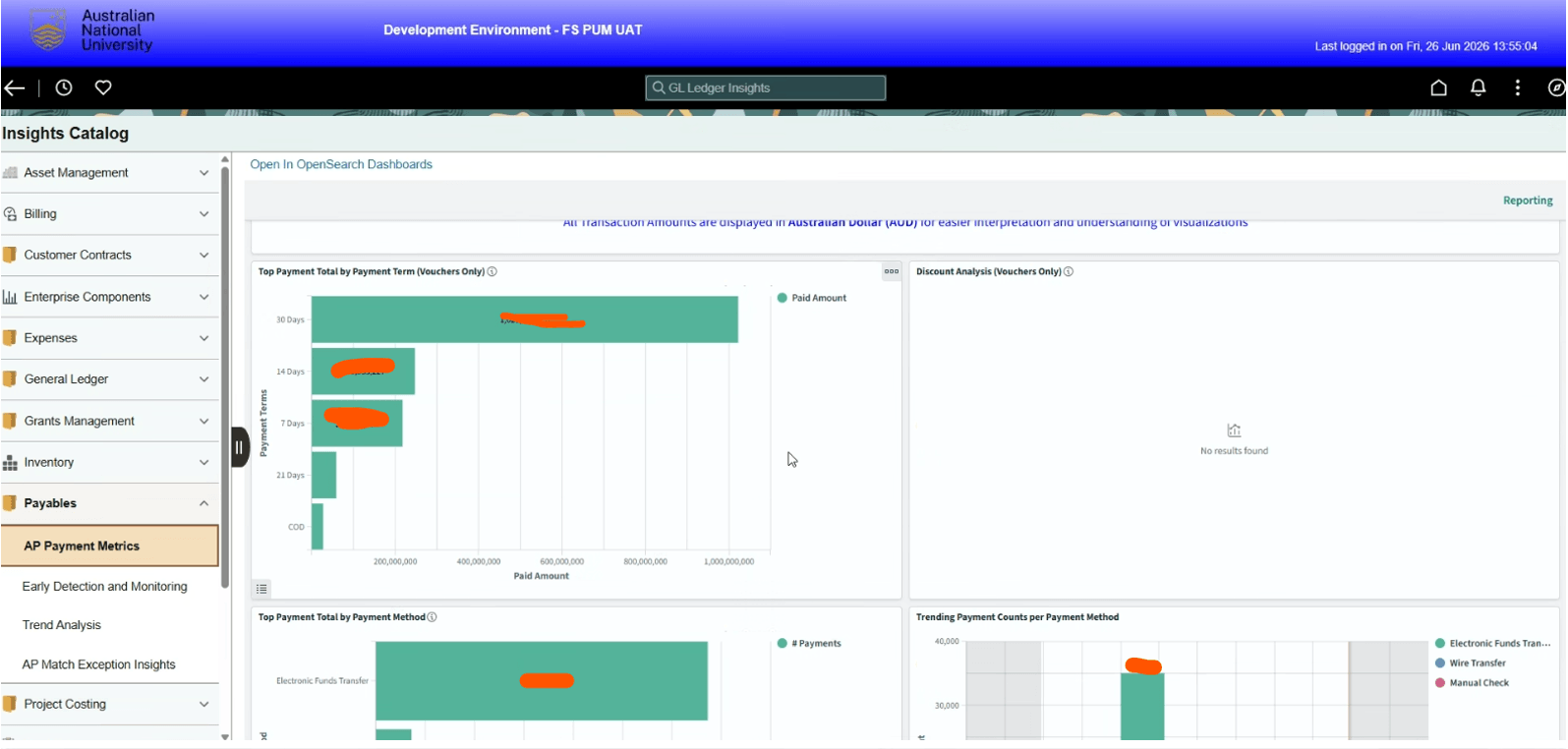This screenshot has width=1568, height=749.
Task: Open favorites heart icon
Action: coord(103,87)
